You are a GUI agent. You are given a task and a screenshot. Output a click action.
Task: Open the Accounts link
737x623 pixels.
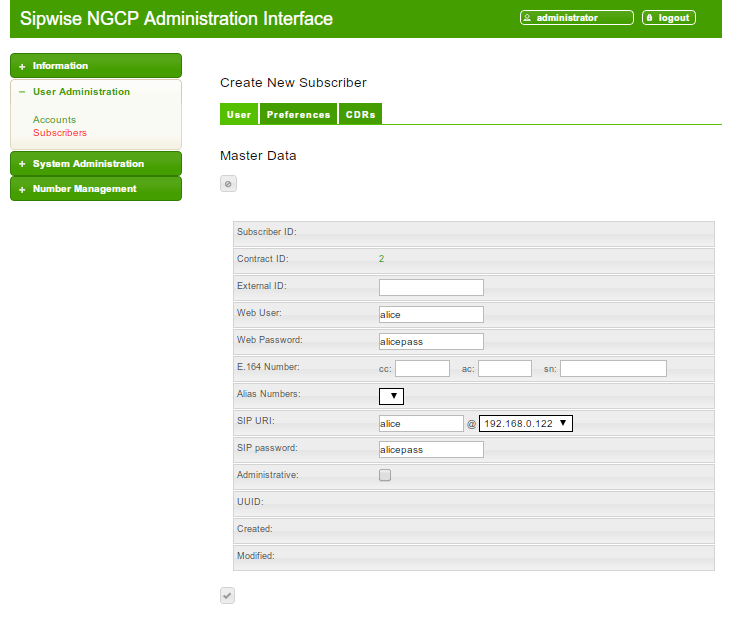[x=54, y=119]
